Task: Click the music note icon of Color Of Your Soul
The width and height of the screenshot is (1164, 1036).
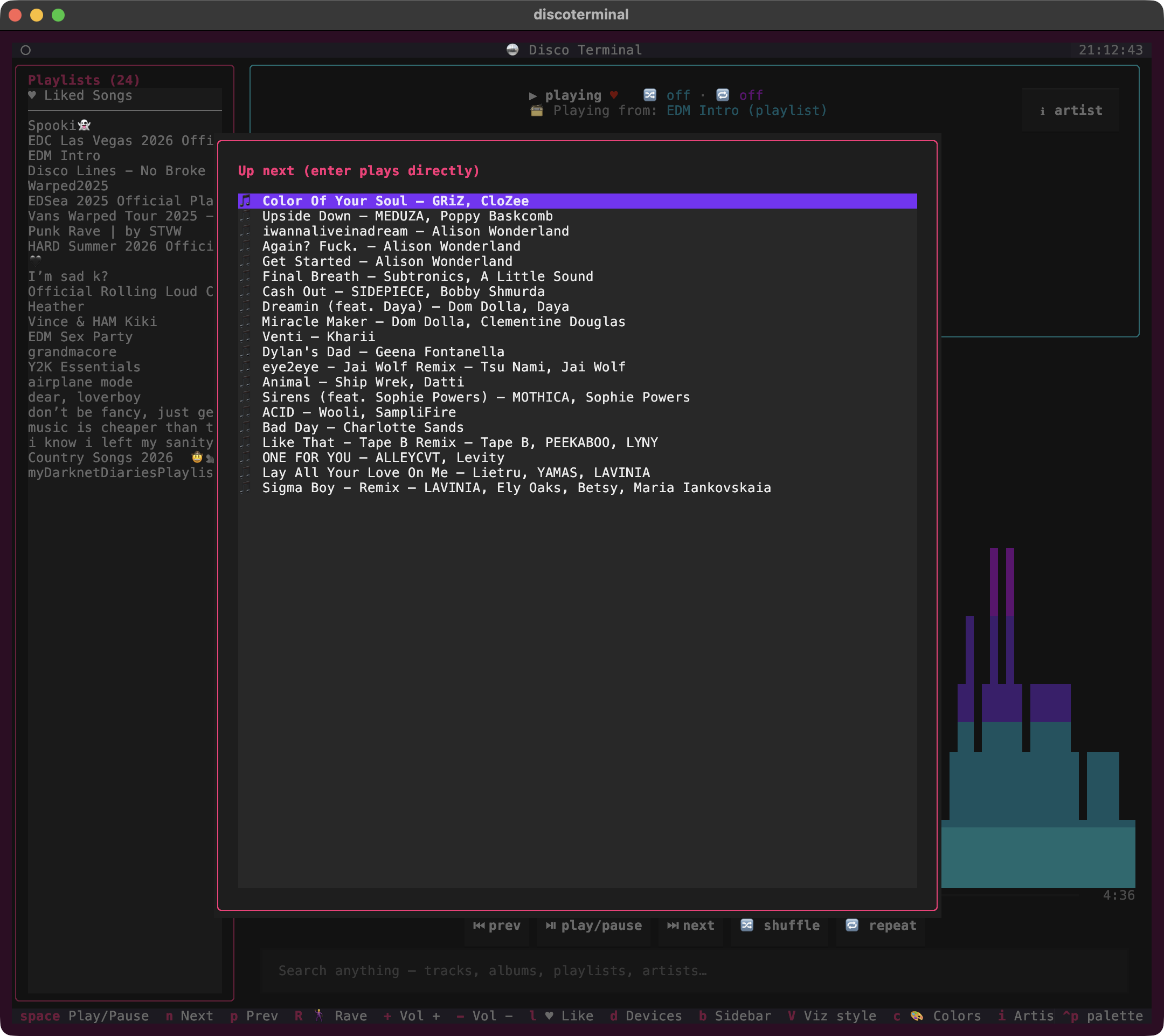Action: tap(245, 201)
